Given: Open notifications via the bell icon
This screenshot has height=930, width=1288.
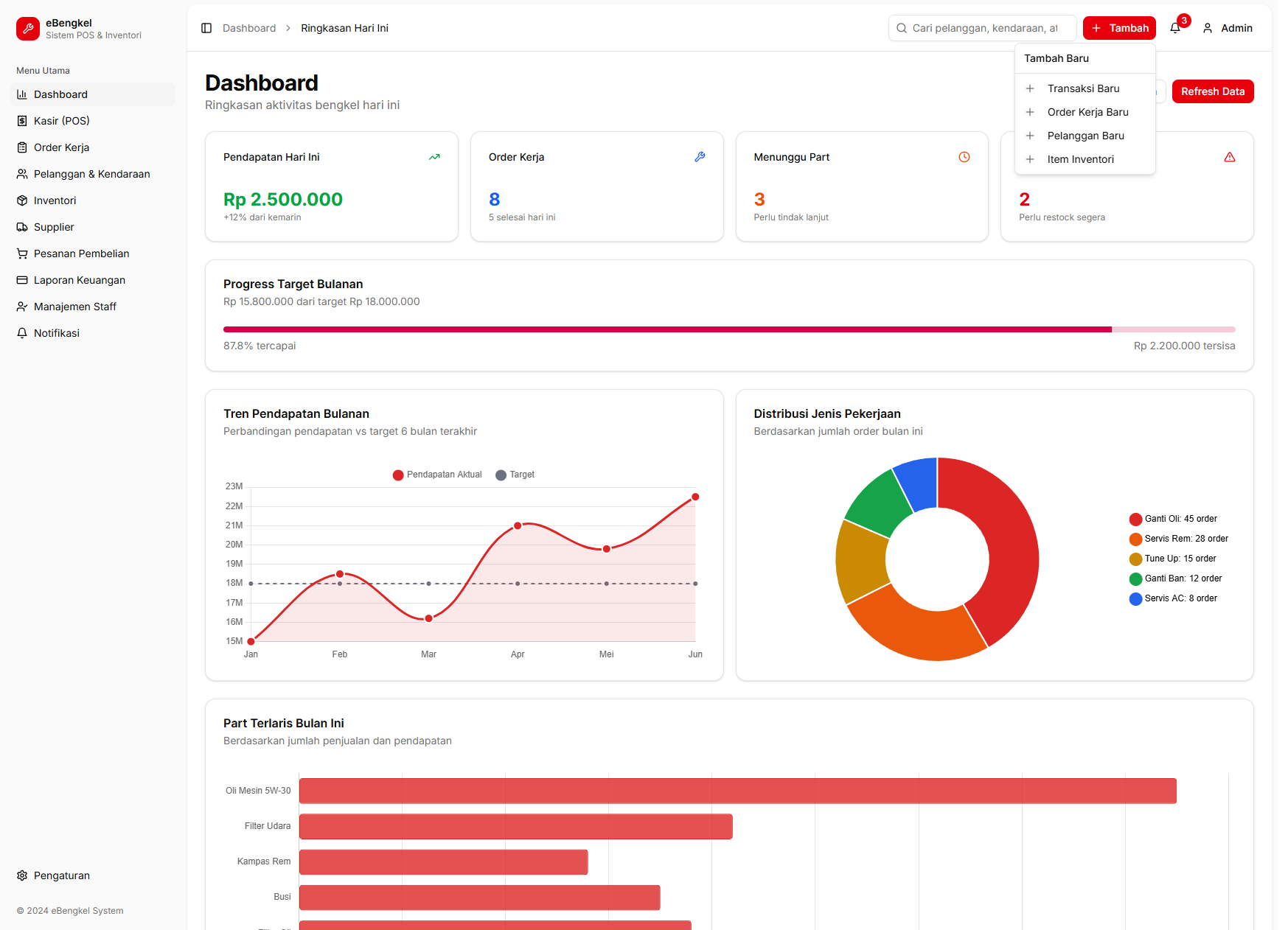Looking at the screenshot, I should tap(1175, 27).
